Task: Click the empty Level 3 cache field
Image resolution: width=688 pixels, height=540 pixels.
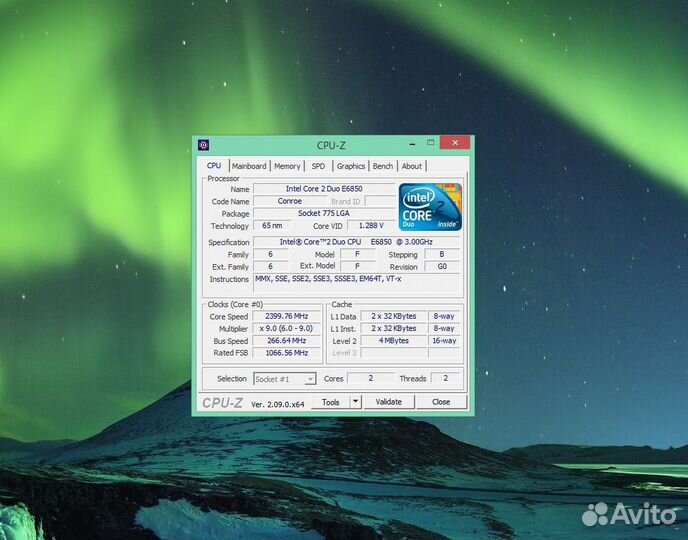Action: pos(394,353)
